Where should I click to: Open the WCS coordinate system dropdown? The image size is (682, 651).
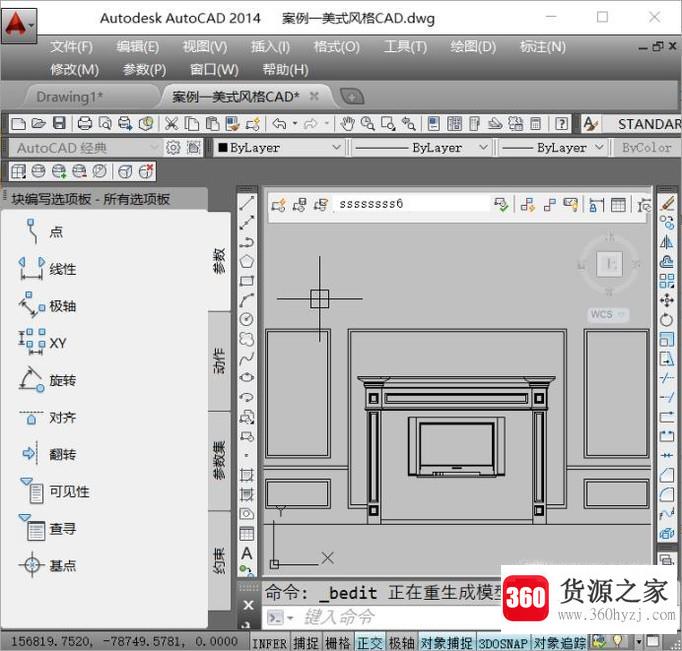622,314
